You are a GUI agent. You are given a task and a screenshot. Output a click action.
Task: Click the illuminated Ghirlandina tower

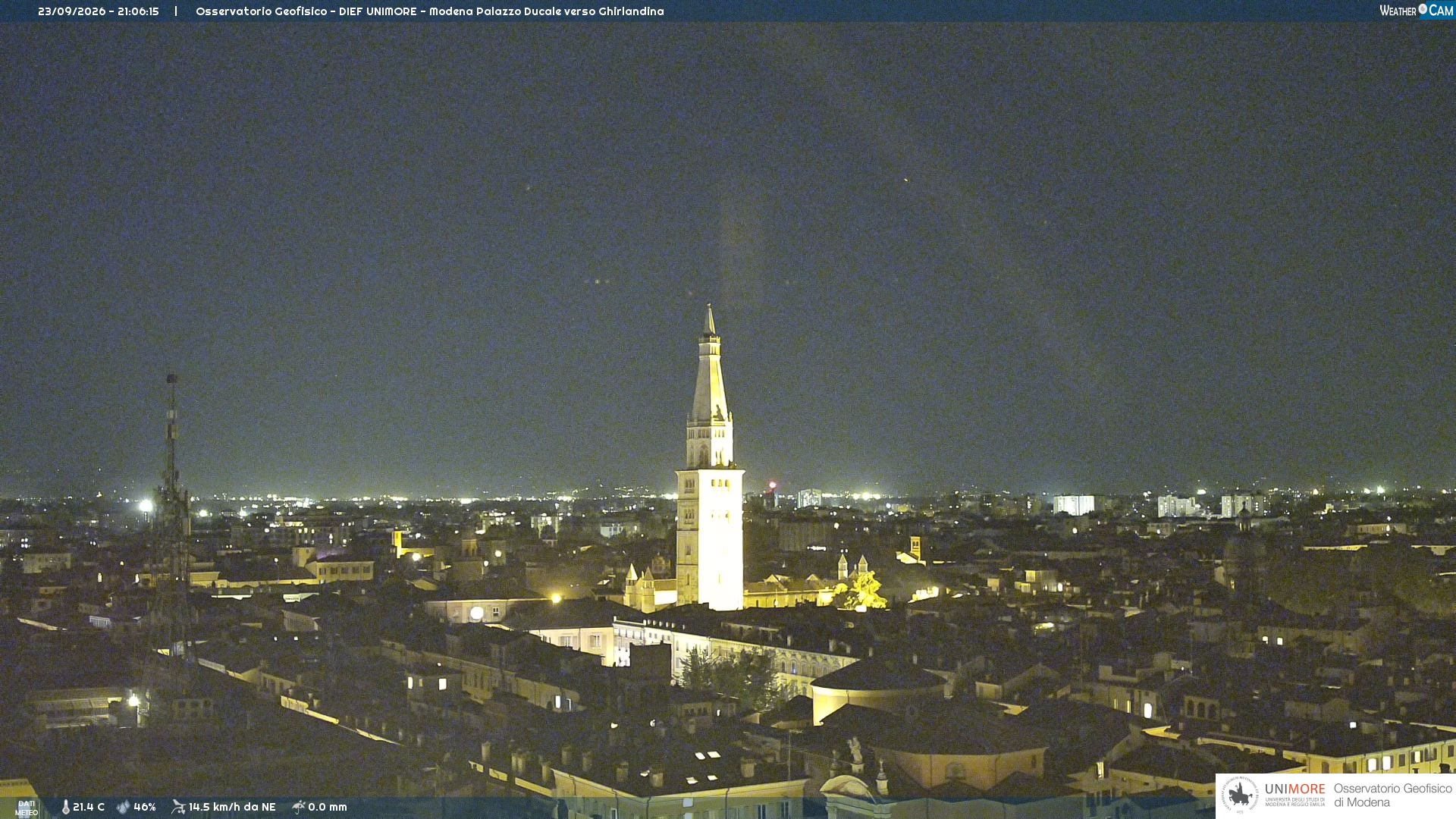(x=710, y=463)
